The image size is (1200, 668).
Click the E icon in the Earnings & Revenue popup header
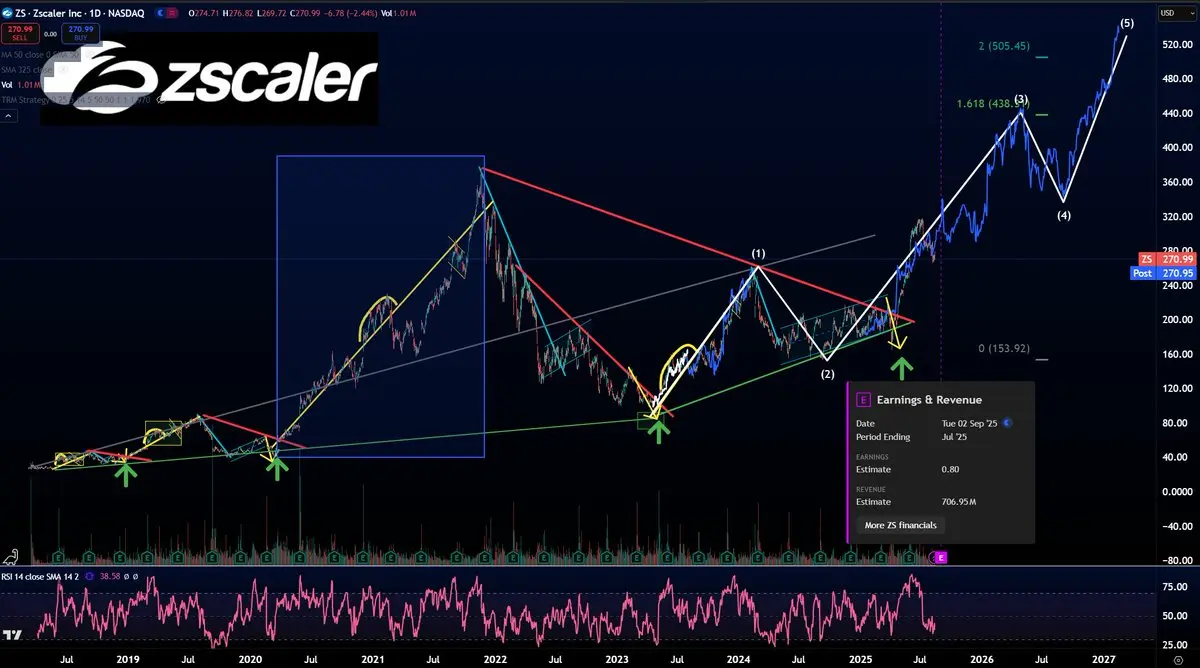point(864,400)
